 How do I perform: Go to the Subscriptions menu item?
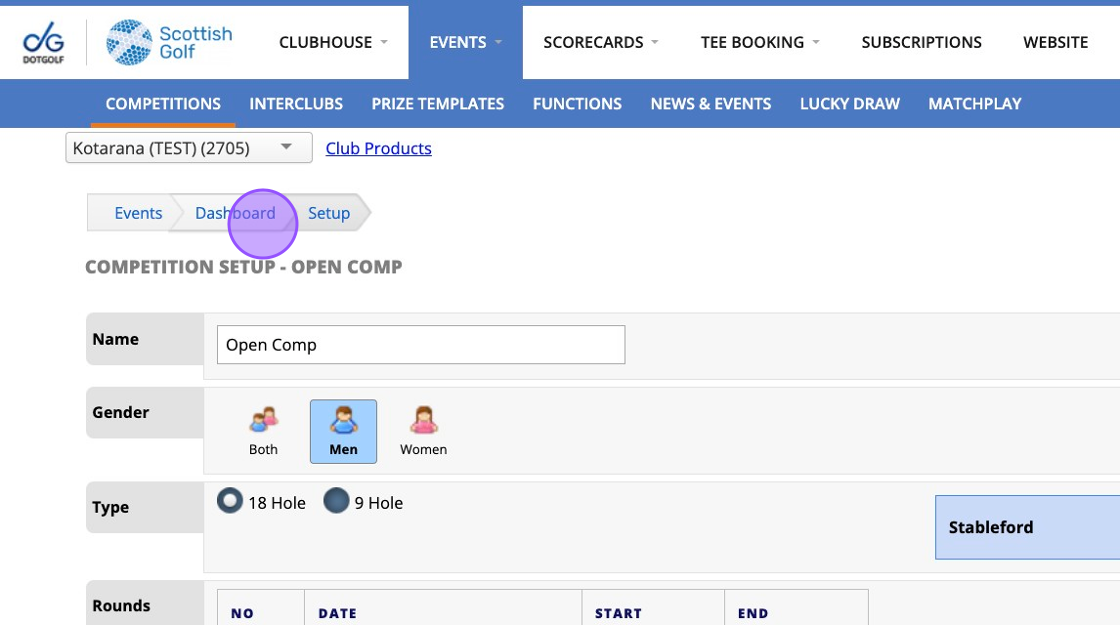pyautogui.click(x=921, y=42)
